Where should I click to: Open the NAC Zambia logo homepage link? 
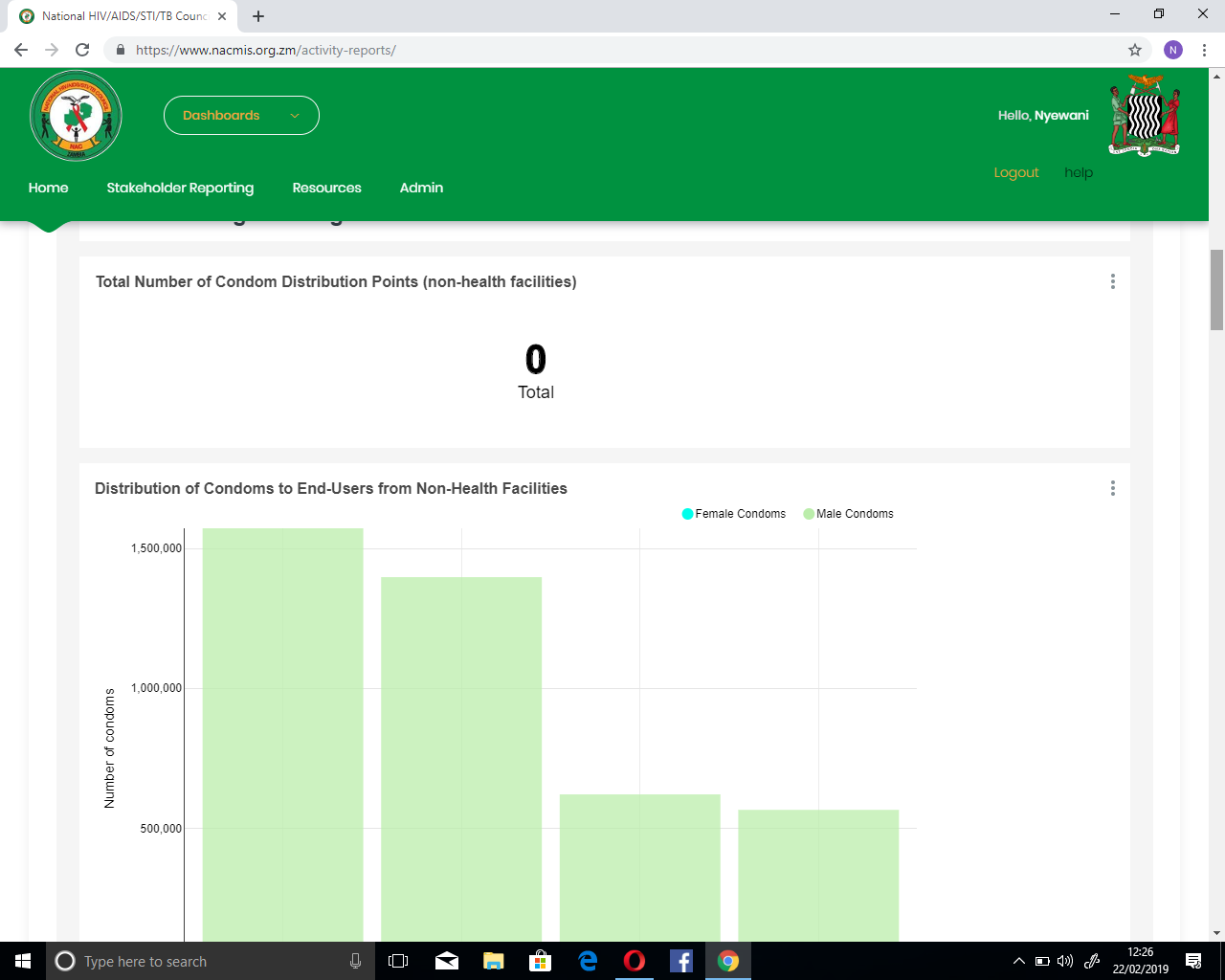pyautogui.click(x=75, y=115)
